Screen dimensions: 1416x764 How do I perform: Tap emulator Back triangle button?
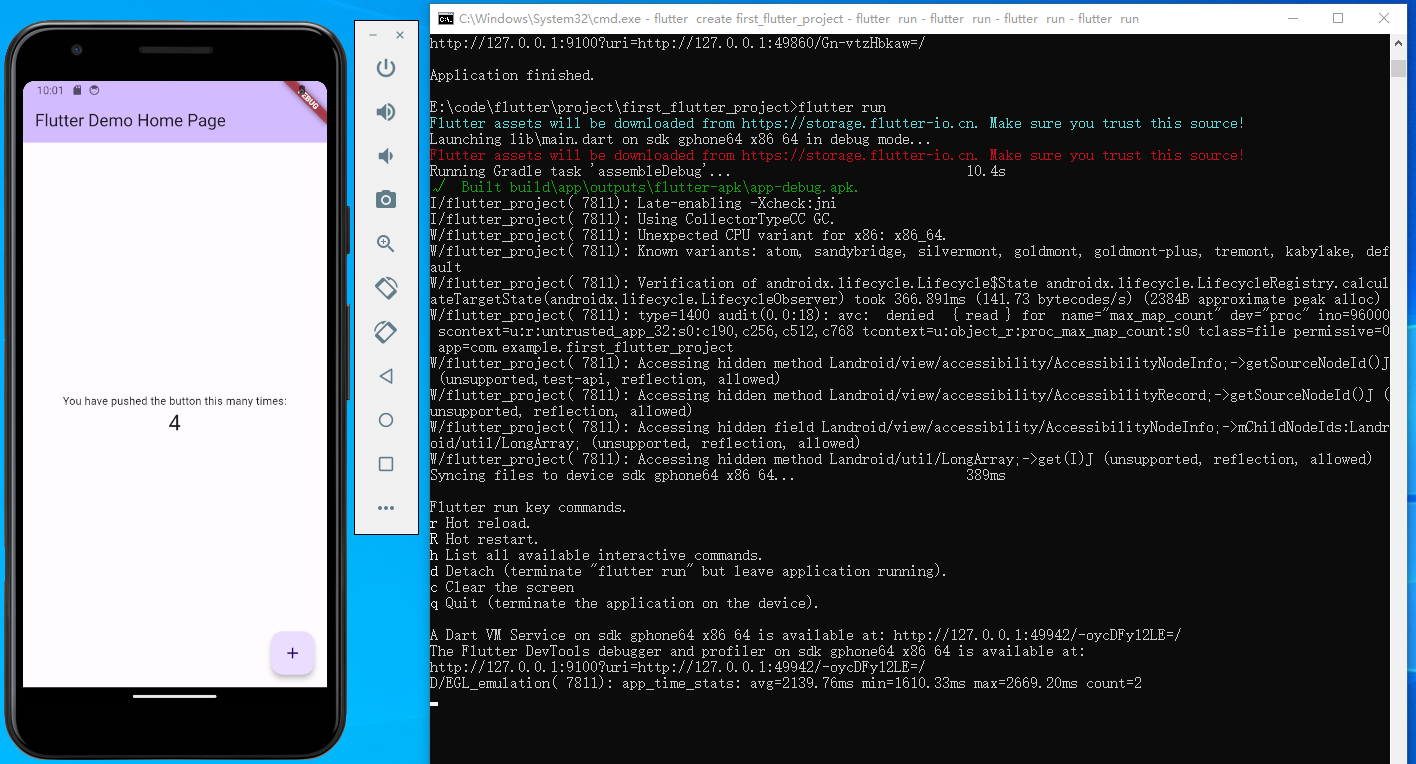tap(386, 376)
